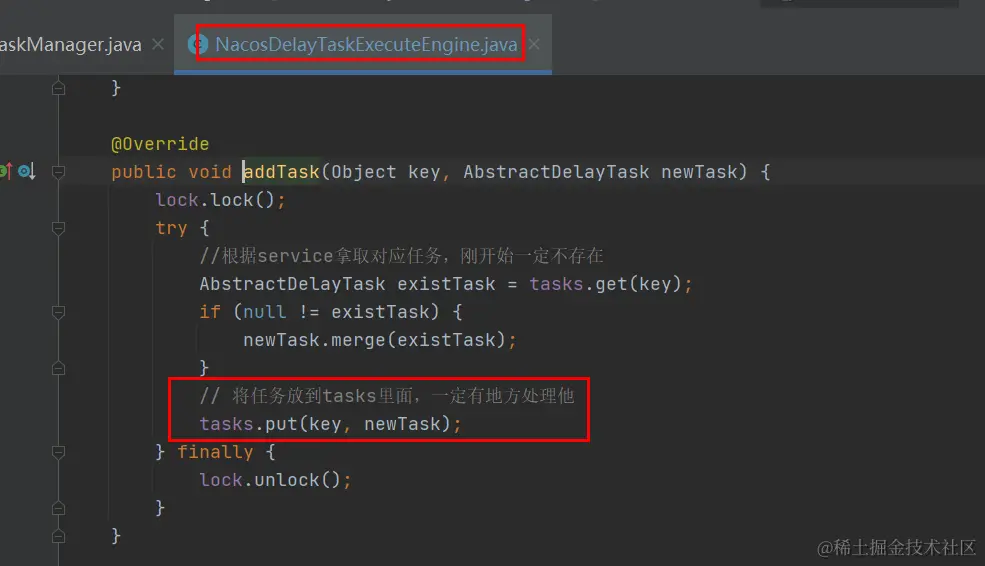This screenshot has width=985, height=566.
Task: Click the @Override annotation
Action: [x=160, y=144]
